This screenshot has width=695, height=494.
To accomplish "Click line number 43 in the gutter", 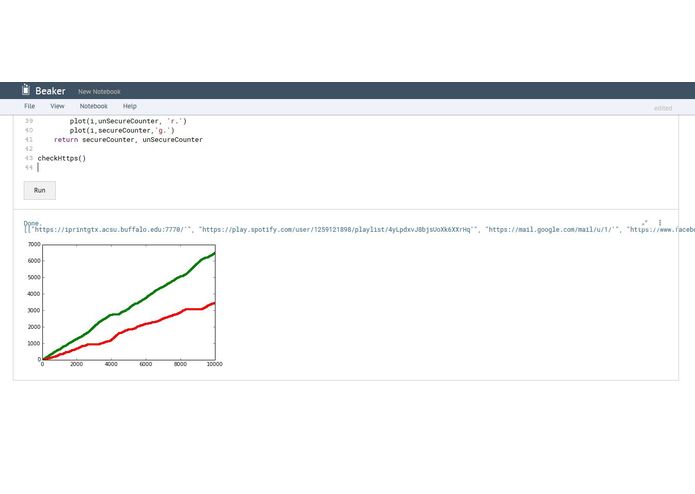I will [x=29, y=158].
